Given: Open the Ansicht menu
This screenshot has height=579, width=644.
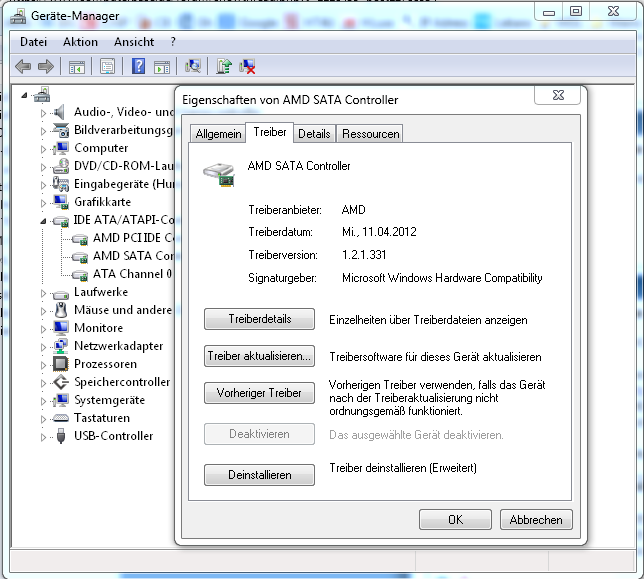Looking at the screenshot, I should pyautogui.click(x=134, y=42).
